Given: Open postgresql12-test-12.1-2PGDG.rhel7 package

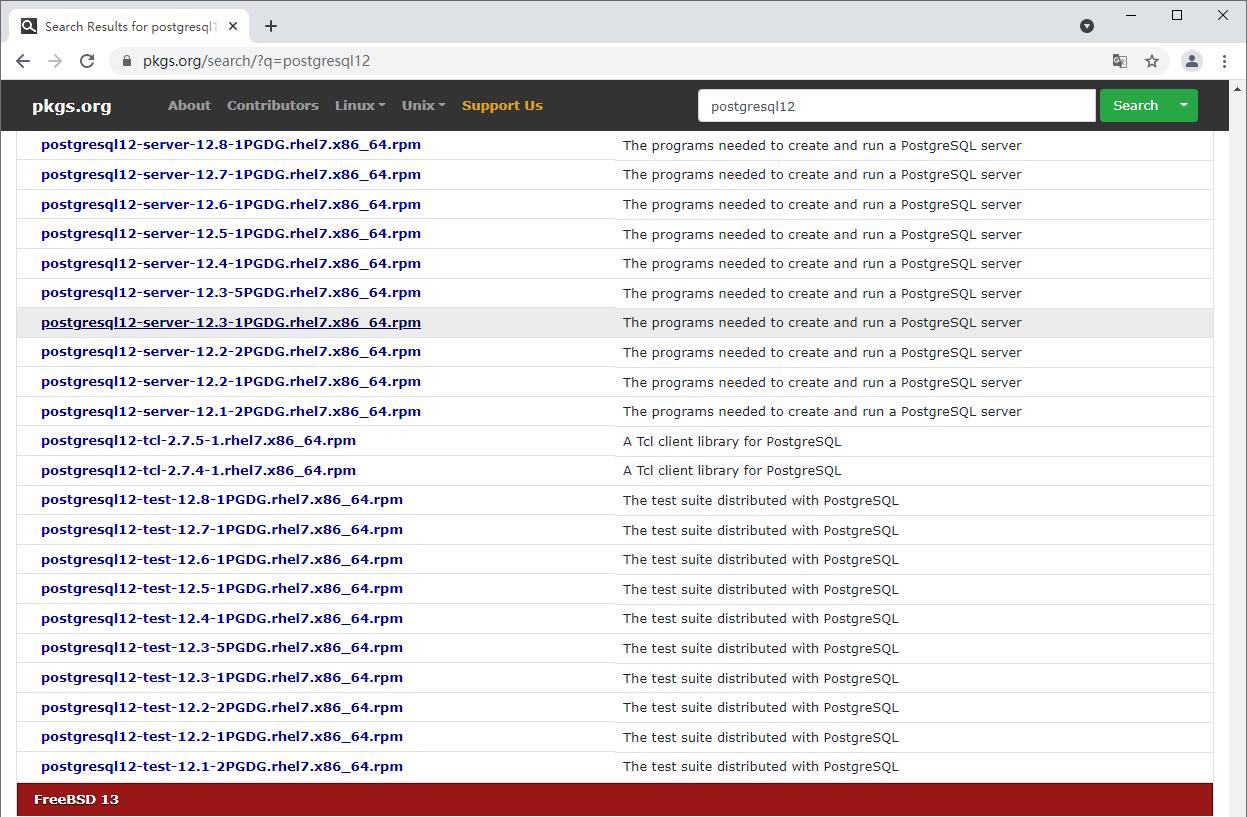Looking at the screenshot, I should (222, 766).
